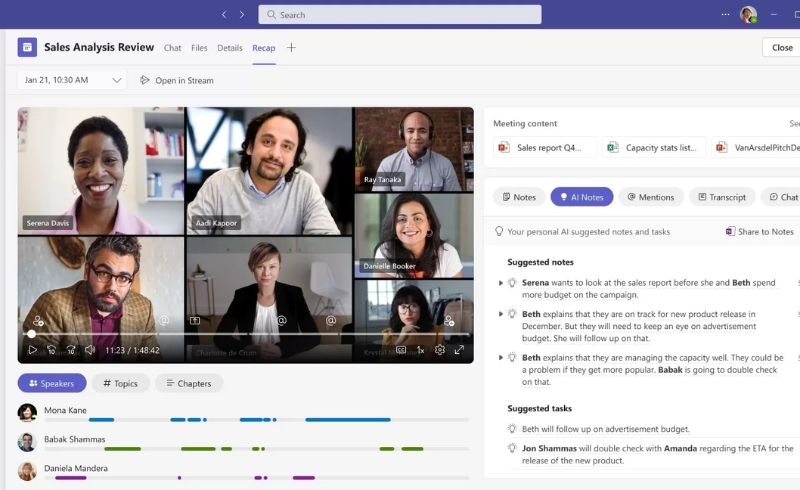Viewport: 800px width, 490px height.
Task: Jump to Daniela Mandera's first purple speaking segment
Action: (70, 478)
